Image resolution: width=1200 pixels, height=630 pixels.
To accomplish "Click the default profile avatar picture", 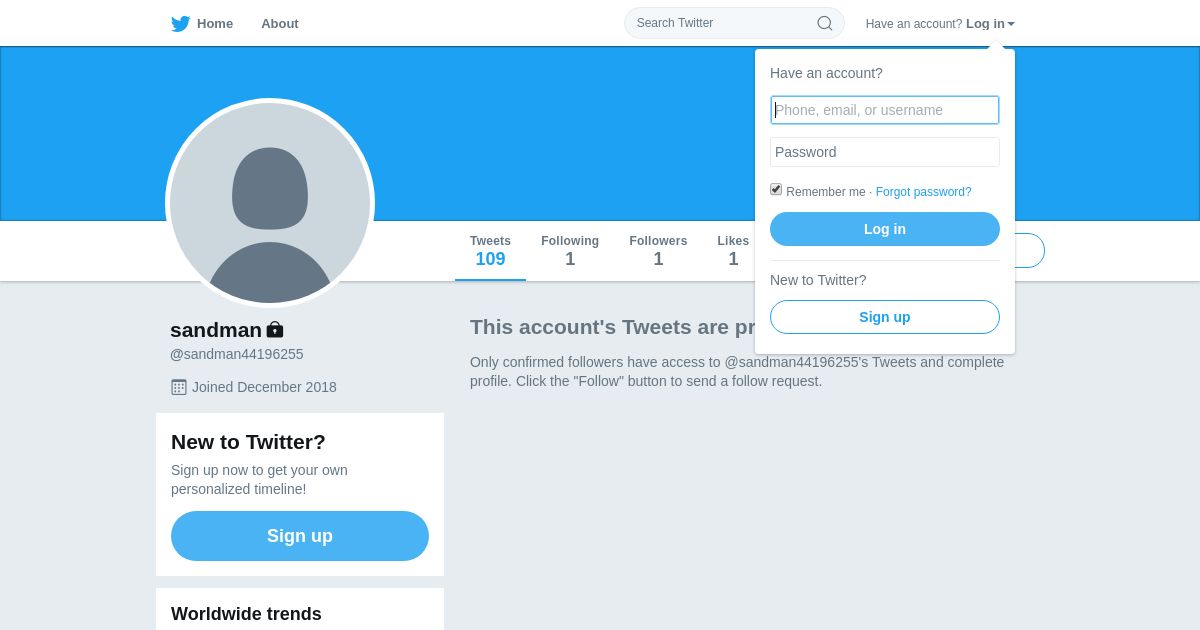I will click(270, 203).
